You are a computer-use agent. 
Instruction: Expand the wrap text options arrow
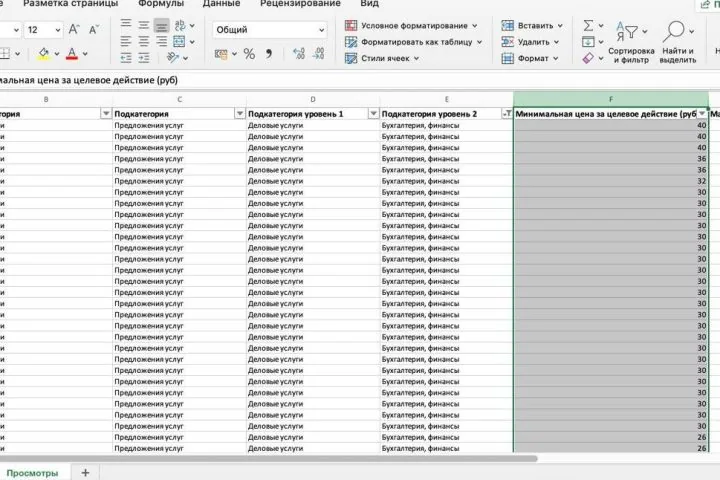coord(192,26)
